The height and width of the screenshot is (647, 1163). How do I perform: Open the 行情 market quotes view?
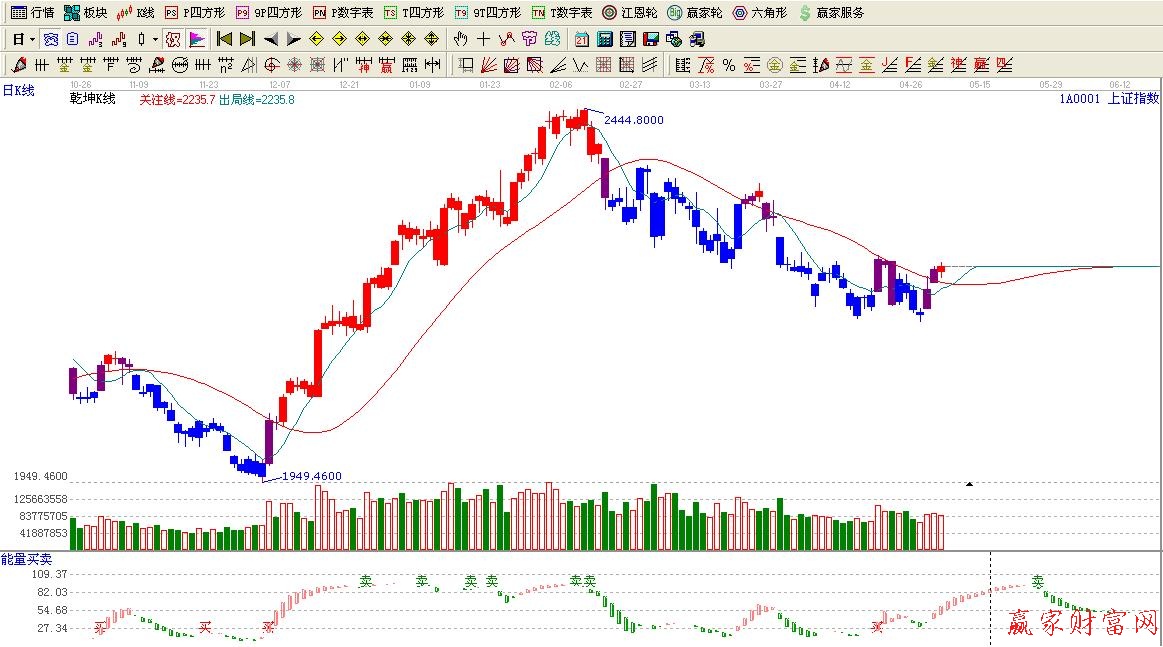33,13
